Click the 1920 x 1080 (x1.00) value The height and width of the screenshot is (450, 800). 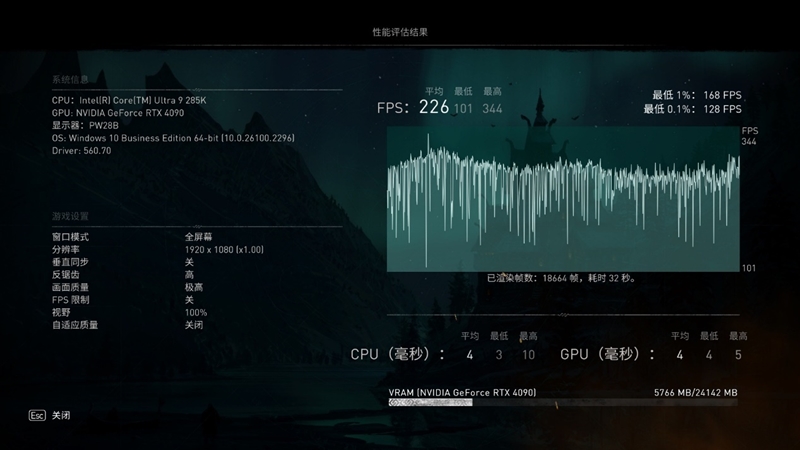click(224, 249)
